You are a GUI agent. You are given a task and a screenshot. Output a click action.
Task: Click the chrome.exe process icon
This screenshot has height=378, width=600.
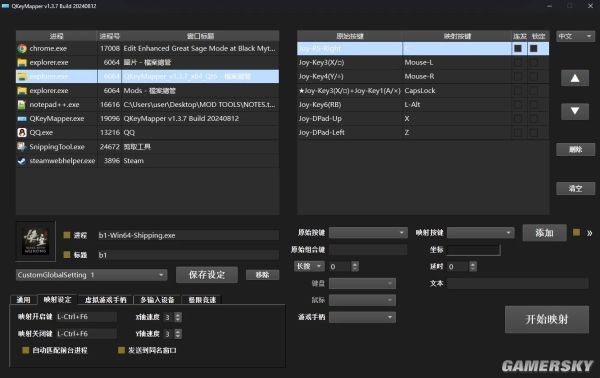coord(22,49)
